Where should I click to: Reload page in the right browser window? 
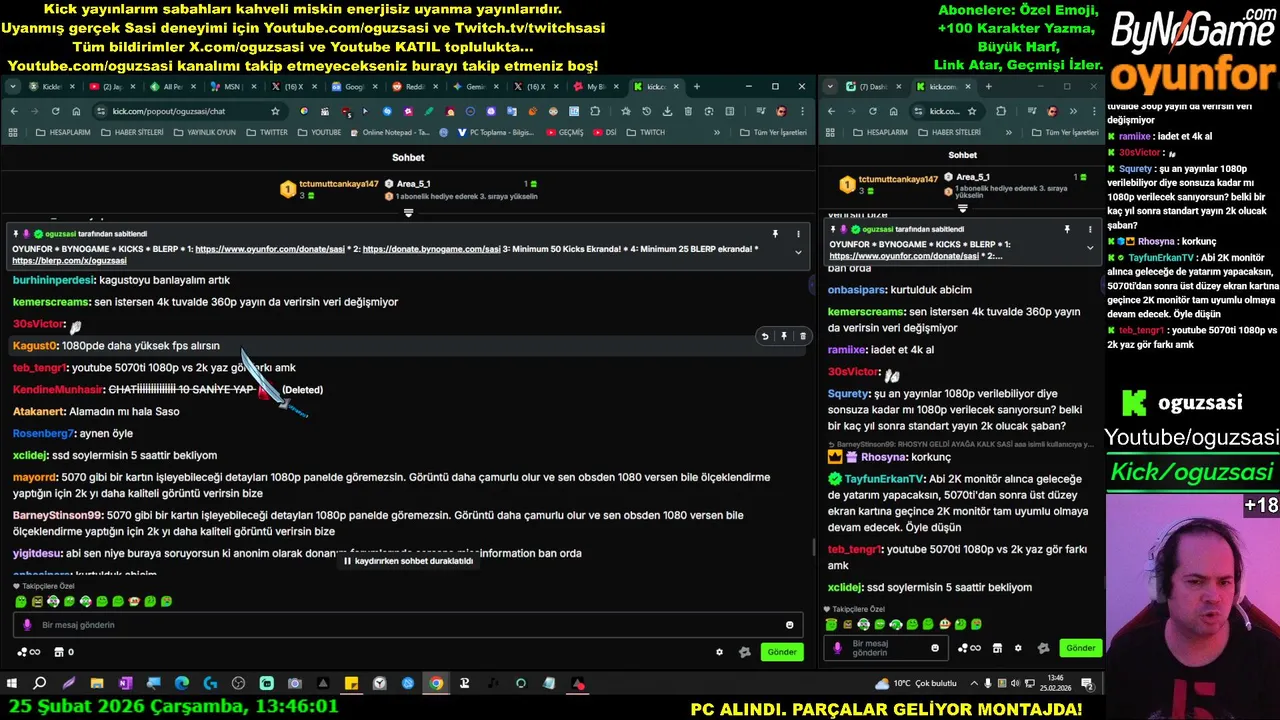point(872,111)
